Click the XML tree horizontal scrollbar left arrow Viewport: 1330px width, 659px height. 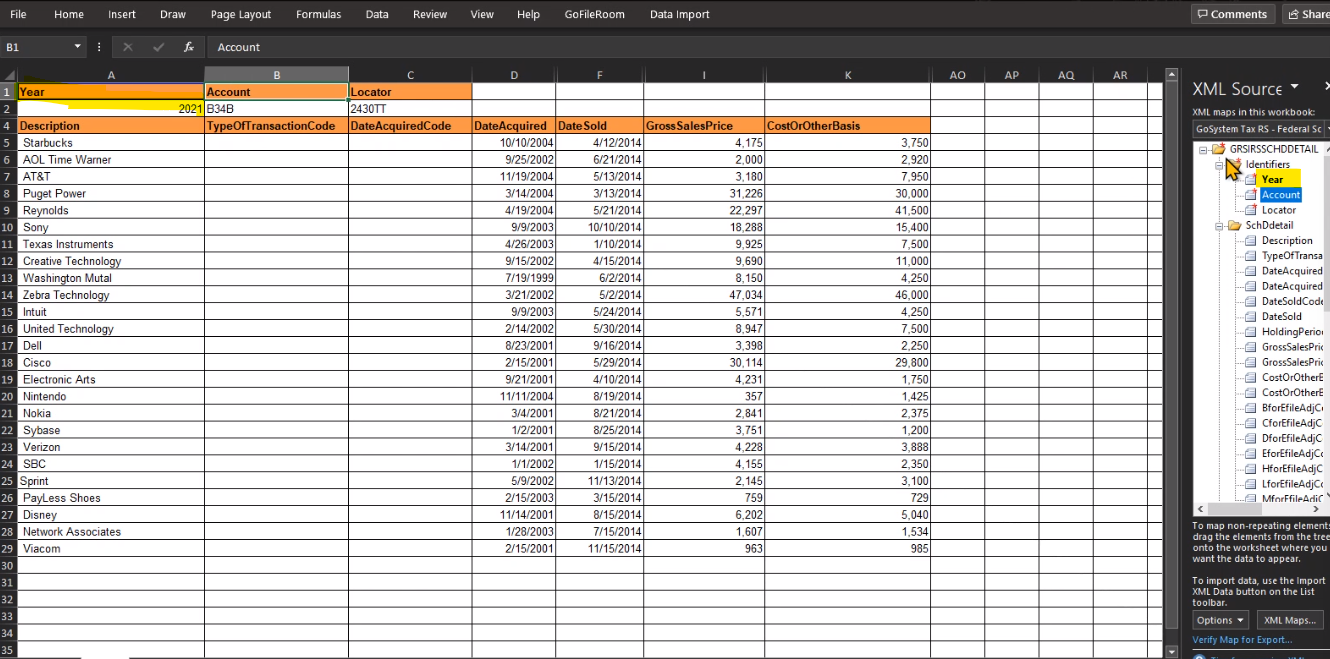pyautogui.click(x=1199, y=509)
